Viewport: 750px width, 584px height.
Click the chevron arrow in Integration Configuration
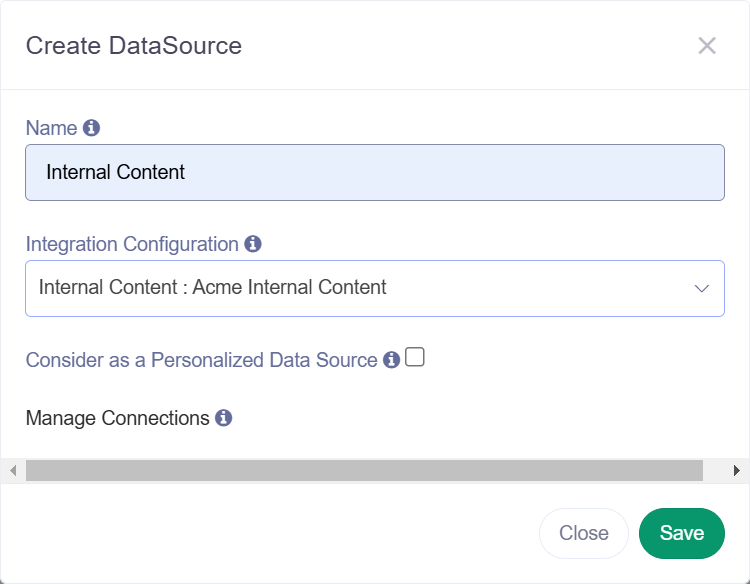pos(702,288)
